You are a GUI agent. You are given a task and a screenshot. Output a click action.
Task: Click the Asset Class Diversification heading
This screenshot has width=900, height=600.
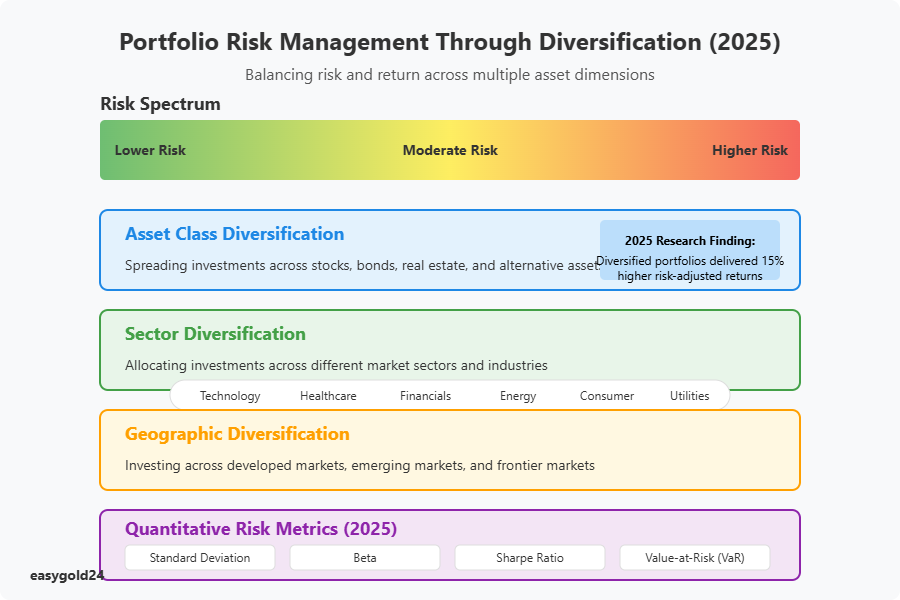[x=234, y=234]
